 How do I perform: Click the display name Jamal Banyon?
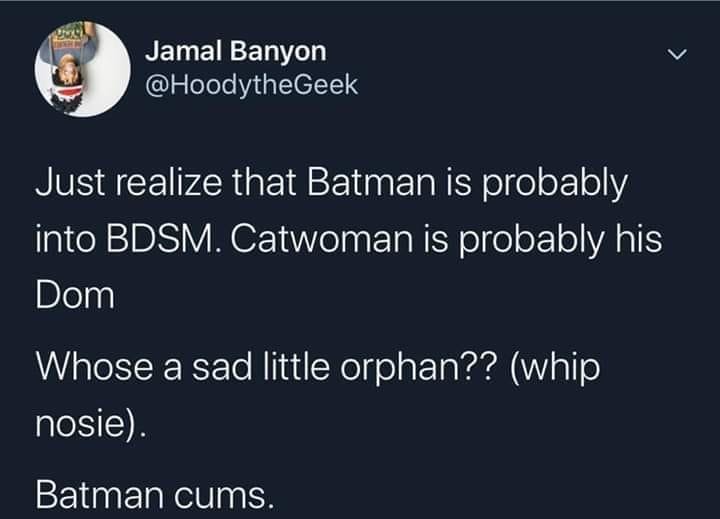coord(236,51)
